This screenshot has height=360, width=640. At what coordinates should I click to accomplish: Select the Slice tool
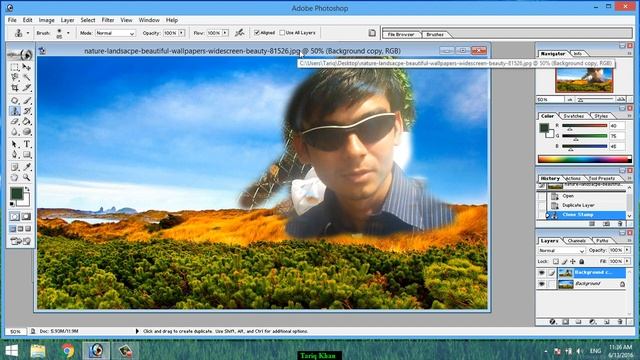(x=27, y=88)
